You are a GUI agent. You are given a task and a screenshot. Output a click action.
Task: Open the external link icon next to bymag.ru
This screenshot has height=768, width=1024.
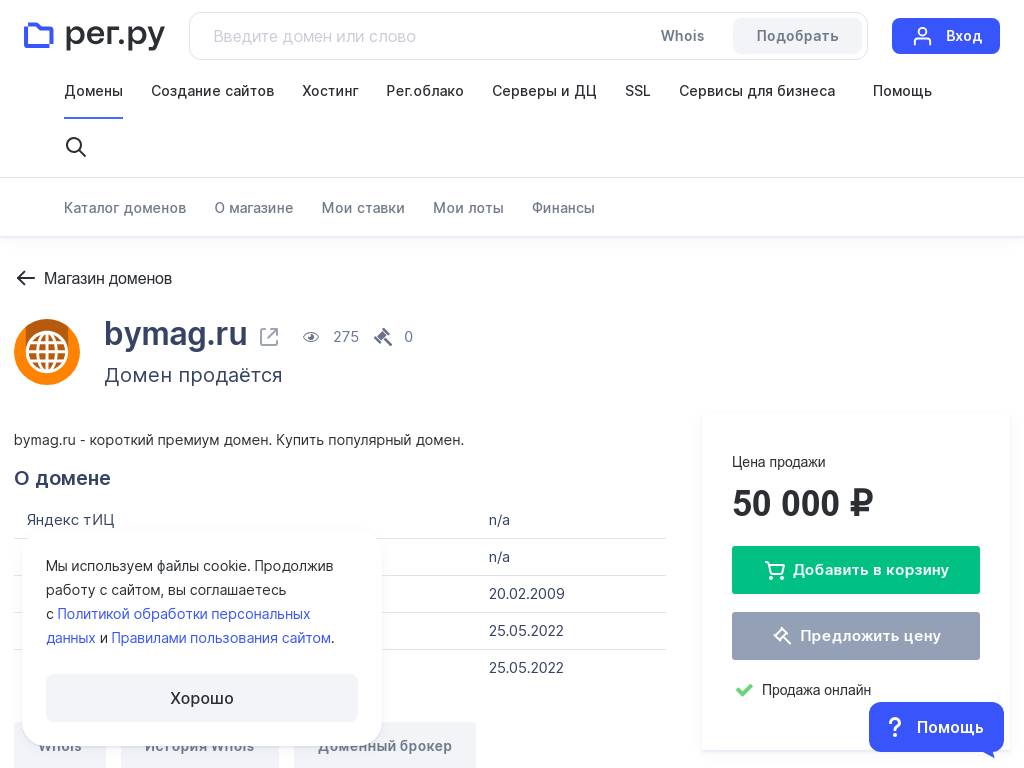pos(269,337)
